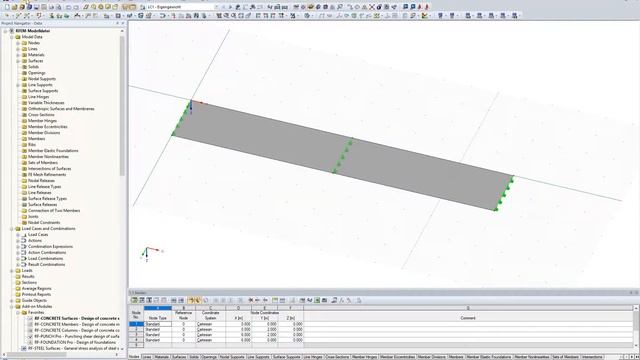This screenshot has width=640, height=360.
Task: Select Surface Supports in navigator tree
Action: click(43, 91)
